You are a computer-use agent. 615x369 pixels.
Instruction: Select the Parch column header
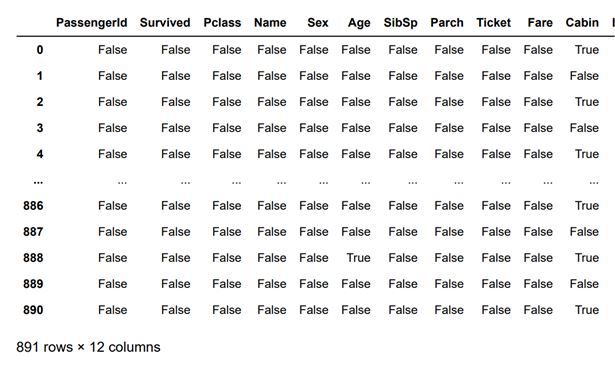(x=447, y=23)
